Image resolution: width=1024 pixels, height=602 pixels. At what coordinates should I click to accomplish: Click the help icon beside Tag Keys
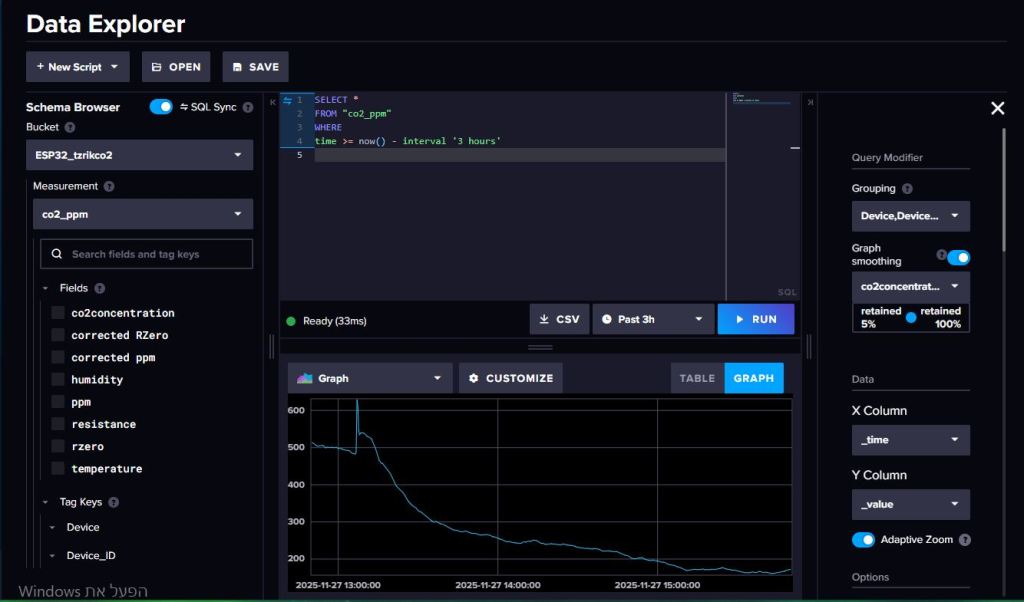tap(113, 503)
